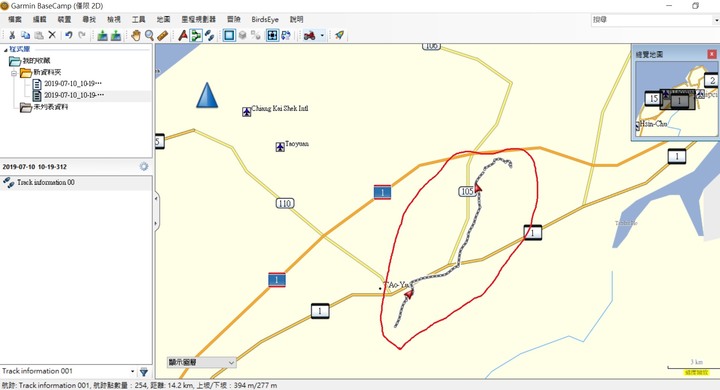Click the rocket adventure icon

339,35
